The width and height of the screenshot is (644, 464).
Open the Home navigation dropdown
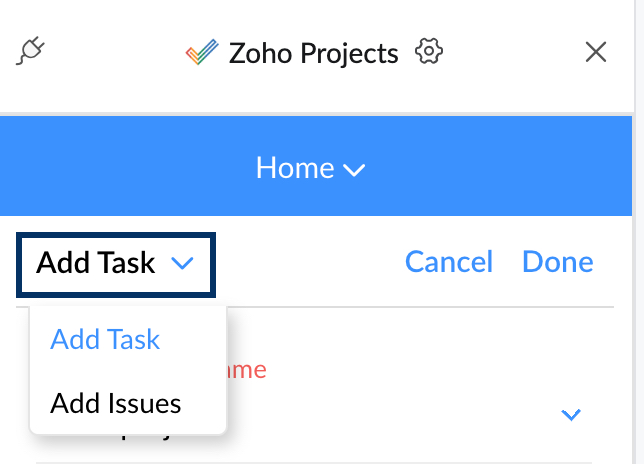tap(310, 168)
